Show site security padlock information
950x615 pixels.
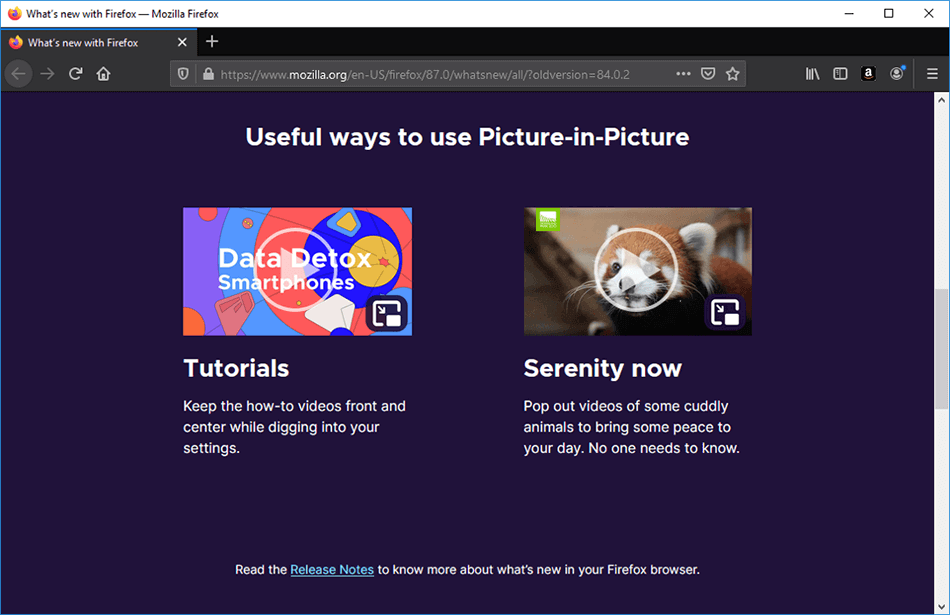[x=208, y=74]
